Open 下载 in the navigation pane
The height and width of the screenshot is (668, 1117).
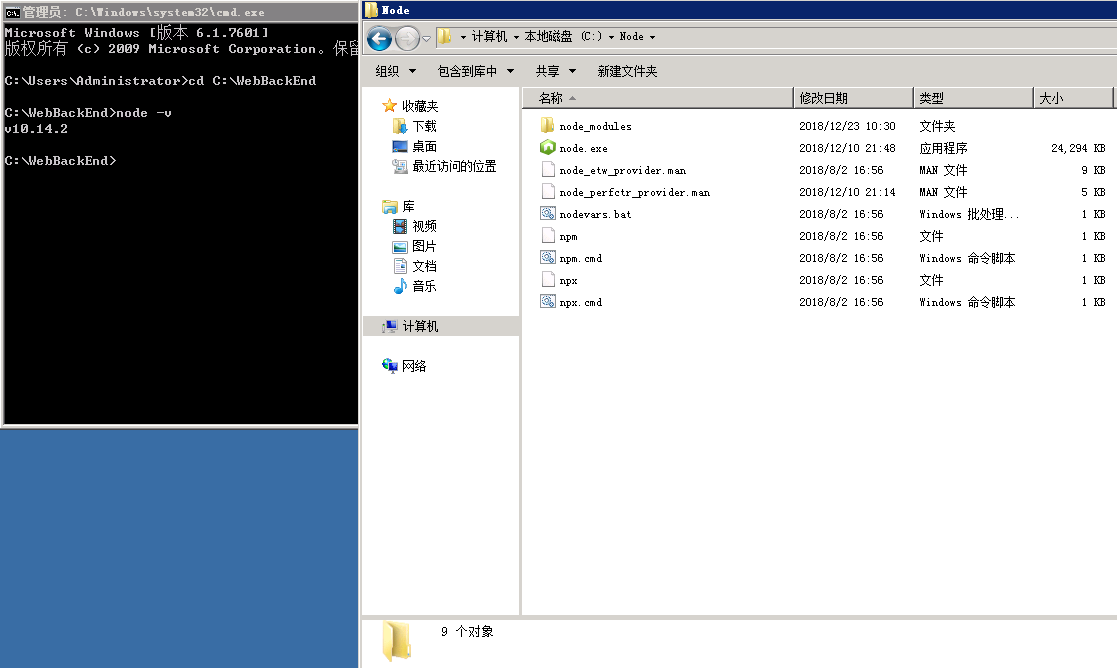pyautogui.click(x=425, y=126)
